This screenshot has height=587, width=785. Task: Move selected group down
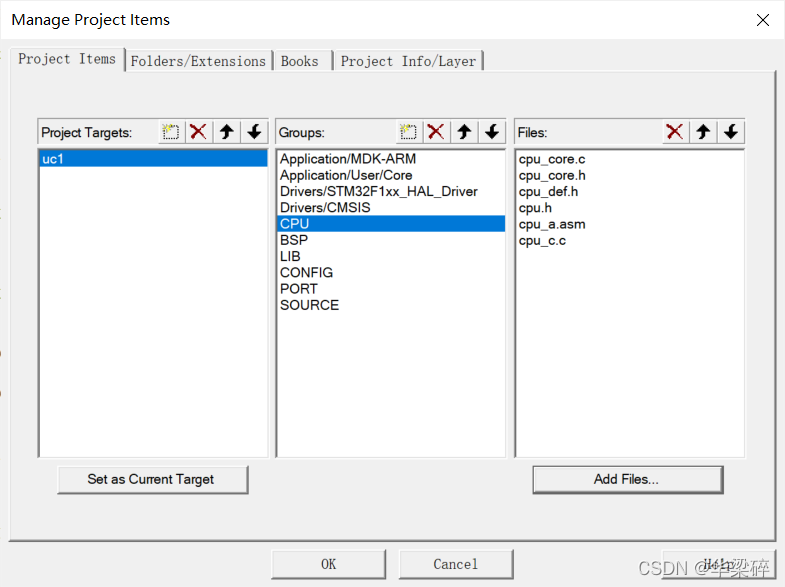[492, 132]
